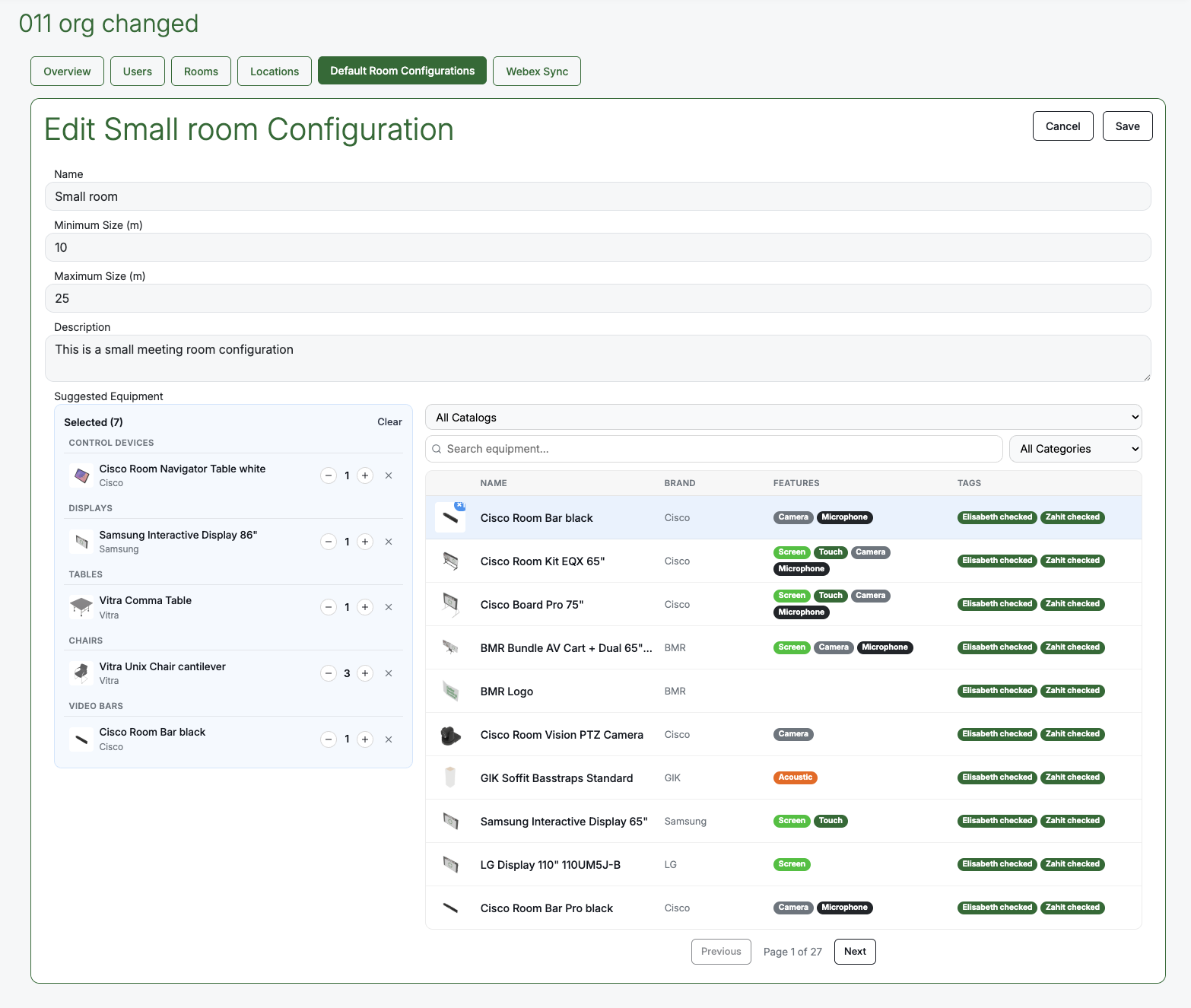Focus the Name input field
This screenshot has width=1191, height=1008.
[598, 196]
